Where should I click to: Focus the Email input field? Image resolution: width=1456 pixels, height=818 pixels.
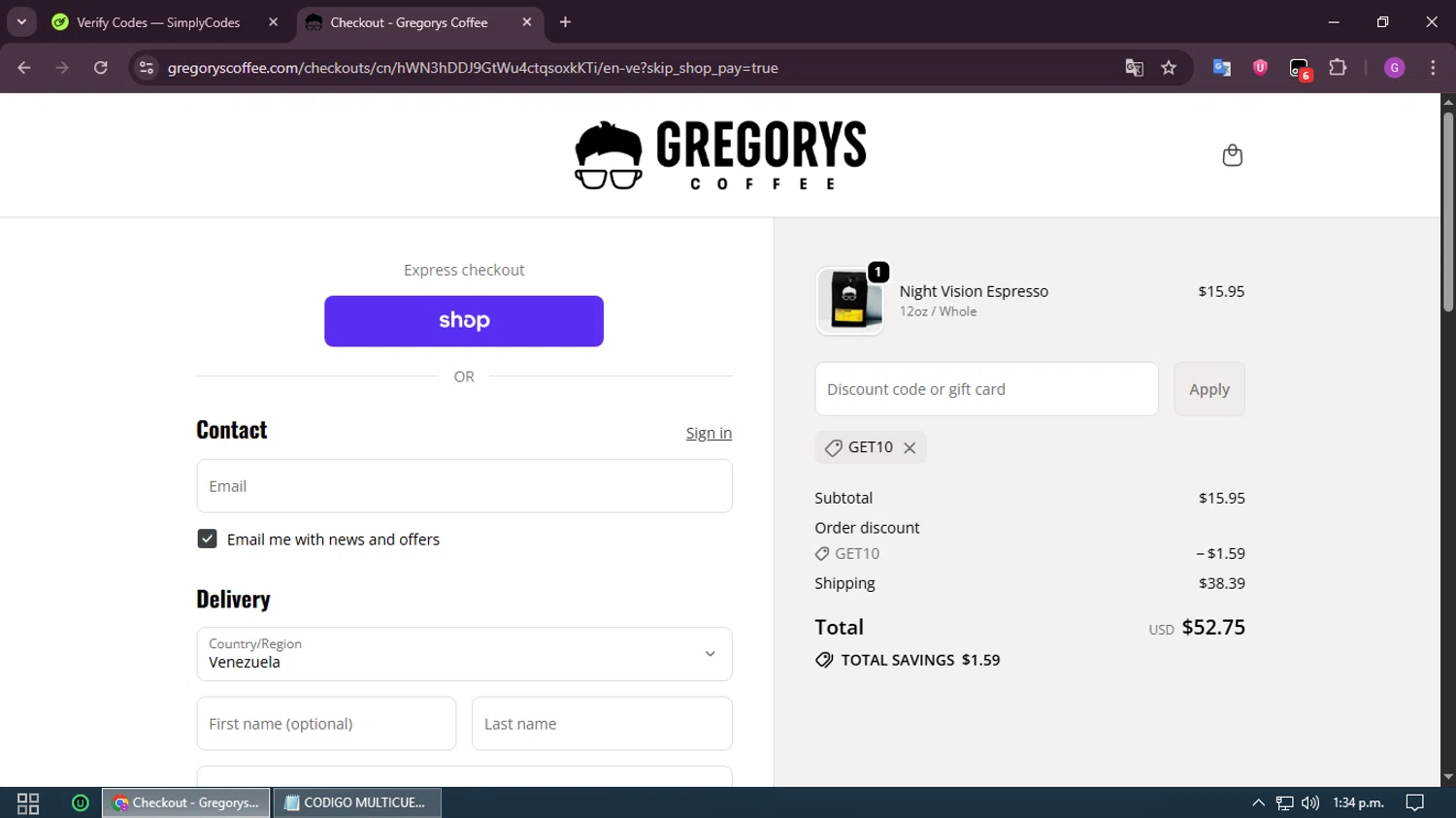464,486
